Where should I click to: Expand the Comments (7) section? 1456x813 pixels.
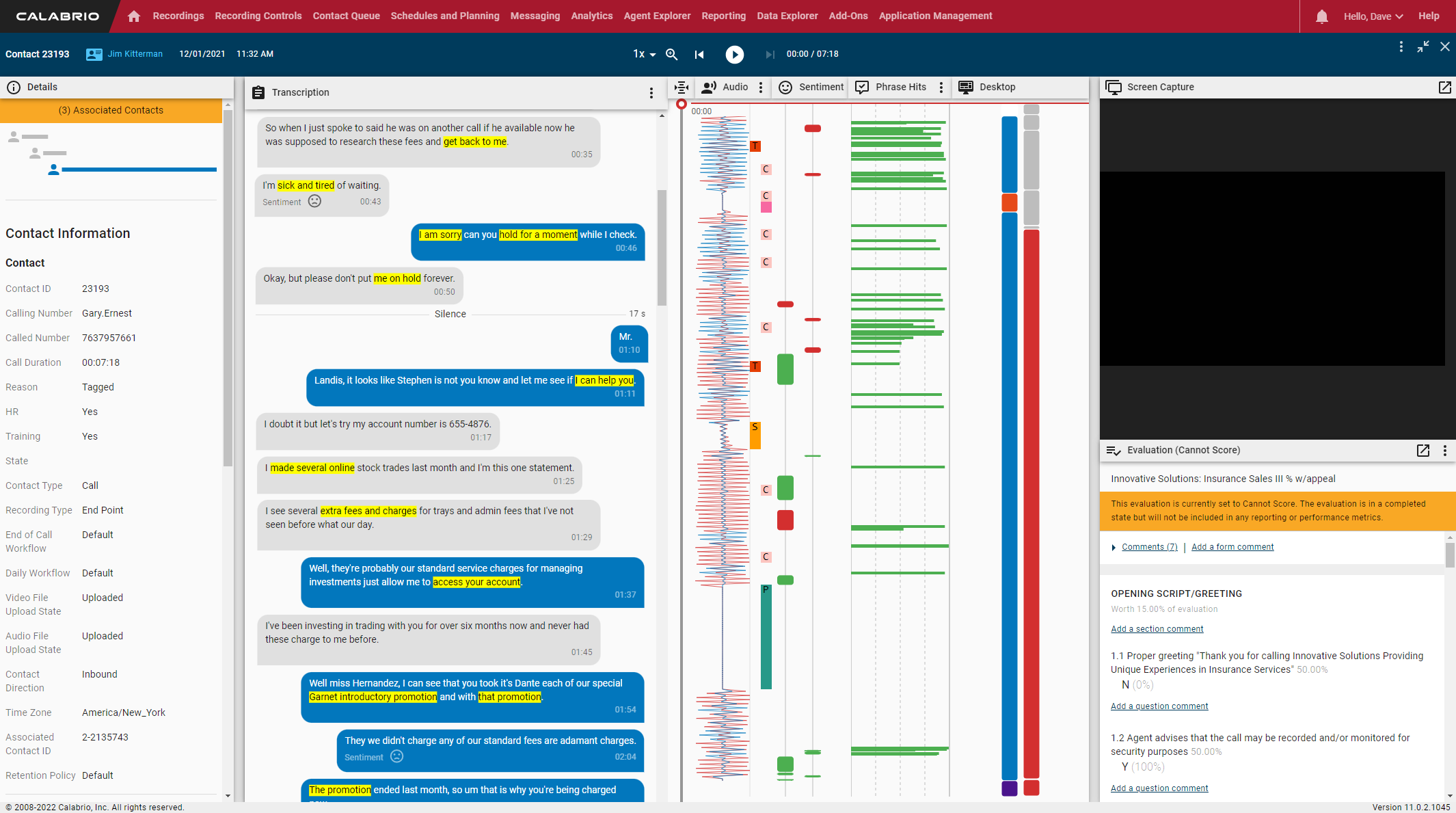click(1149, 547)
